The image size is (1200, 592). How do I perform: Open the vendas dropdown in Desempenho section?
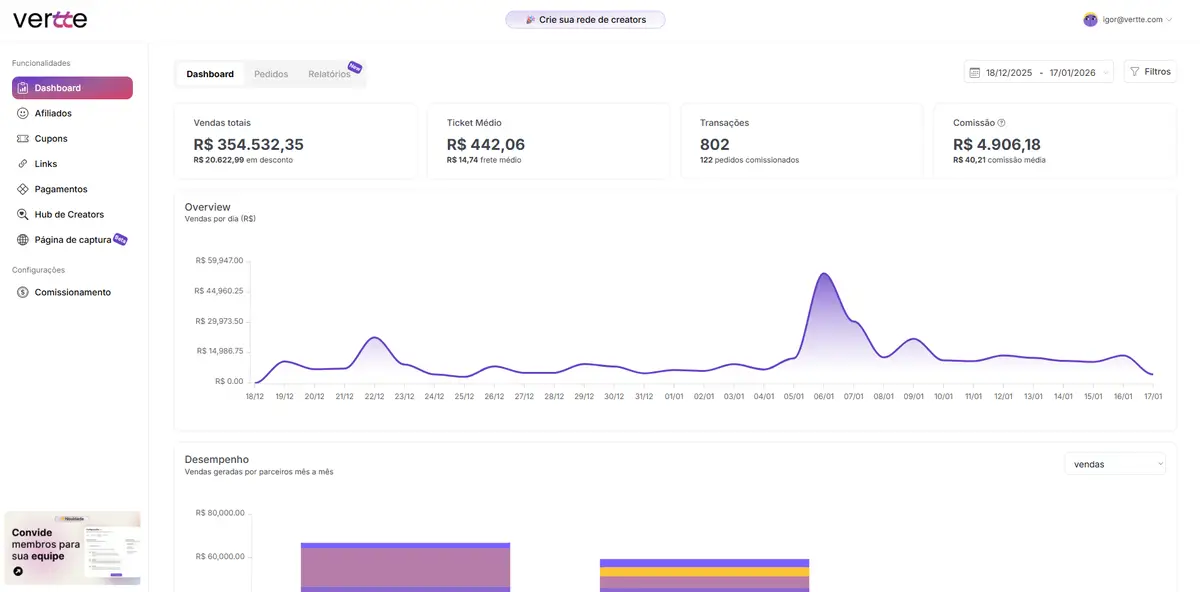(1114, 463)
